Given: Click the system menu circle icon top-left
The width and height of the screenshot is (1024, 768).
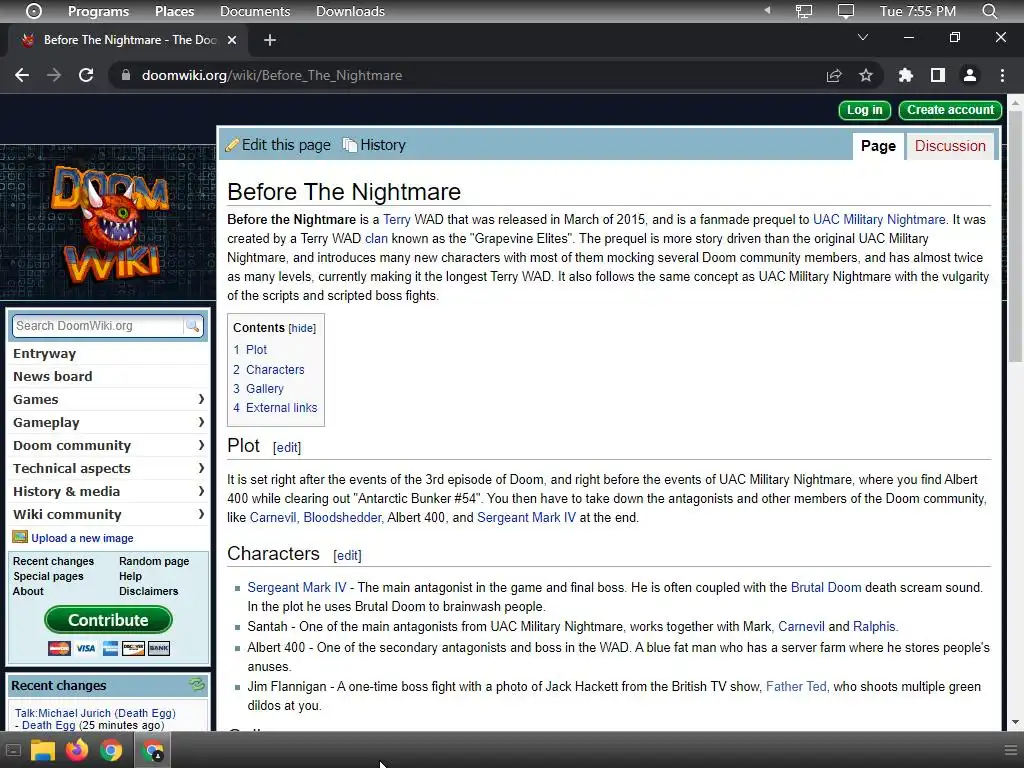Looking at the screenshot, I should point(33,11).
